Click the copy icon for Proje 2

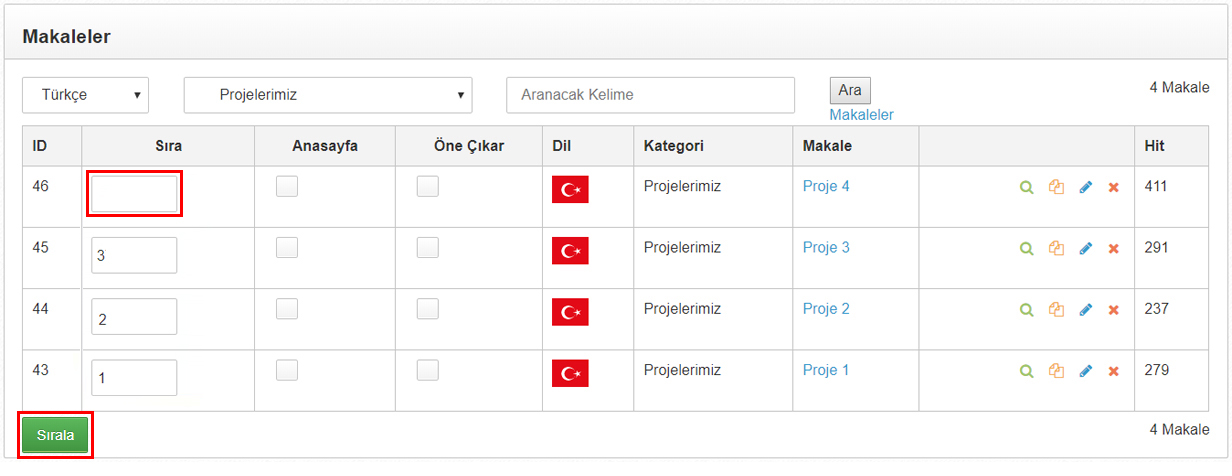1056,310
